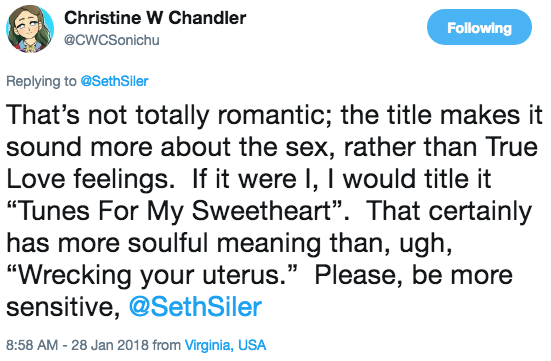Screen dimensions: 551x361
Task: Click the phrase 'sound more about'
Action: tap(118, 147)
